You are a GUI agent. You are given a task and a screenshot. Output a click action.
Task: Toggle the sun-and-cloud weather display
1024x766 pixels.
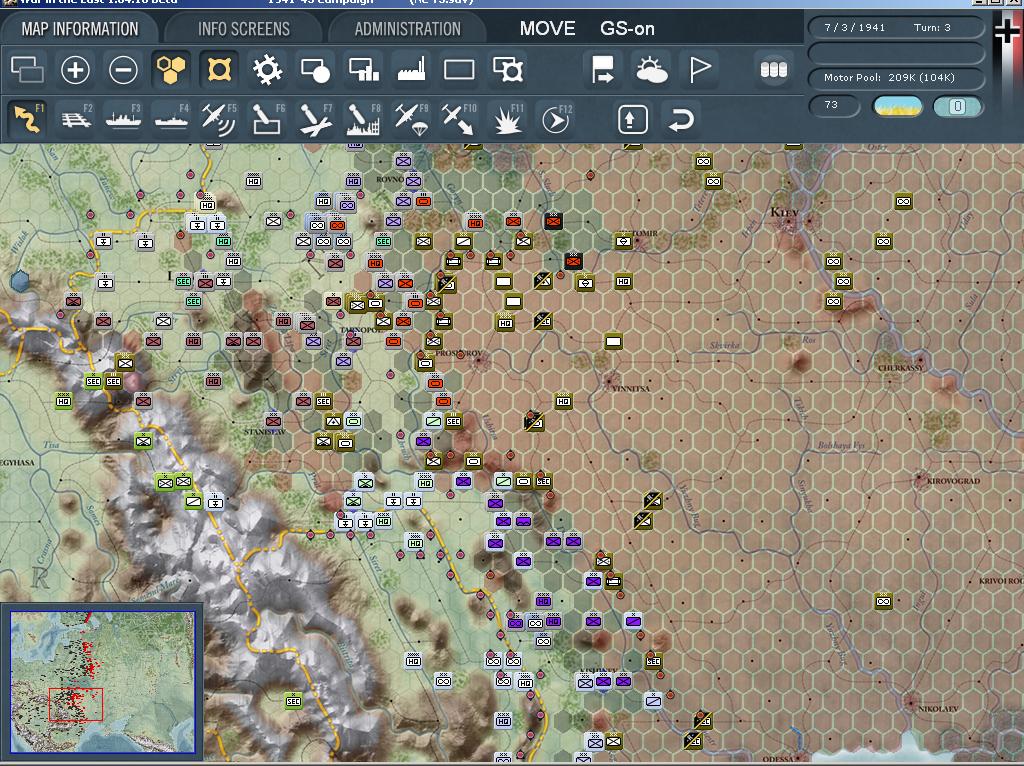651,69
